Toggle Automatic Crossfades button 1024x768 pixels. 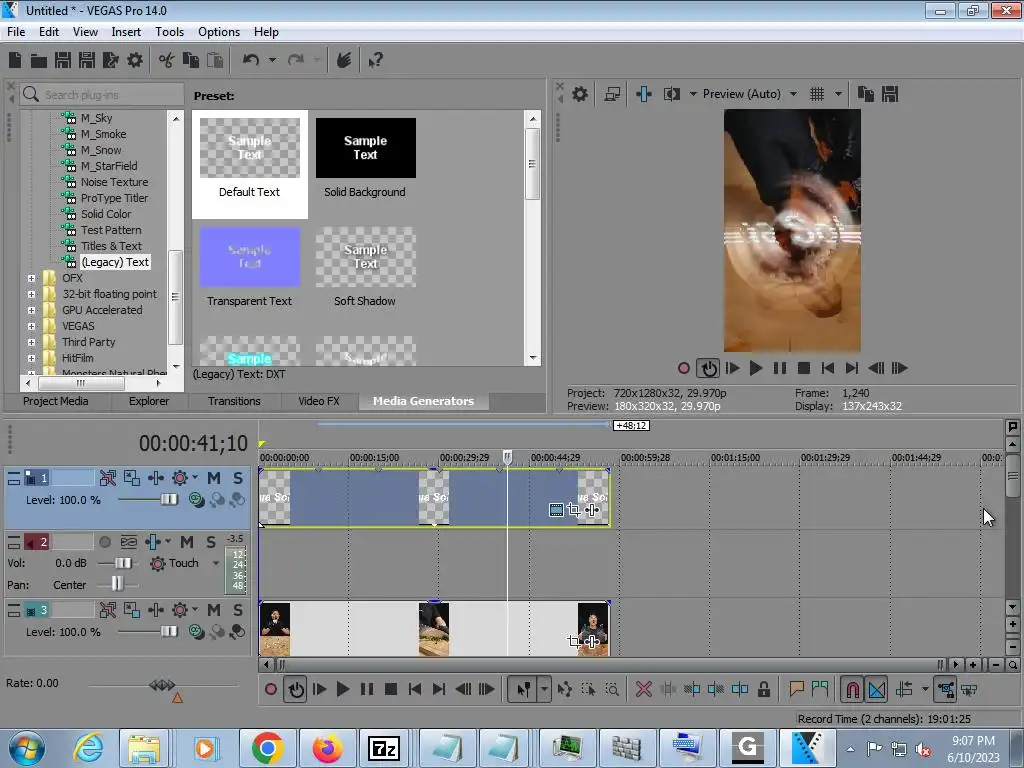pyautogui.click(x=876, y=689)
